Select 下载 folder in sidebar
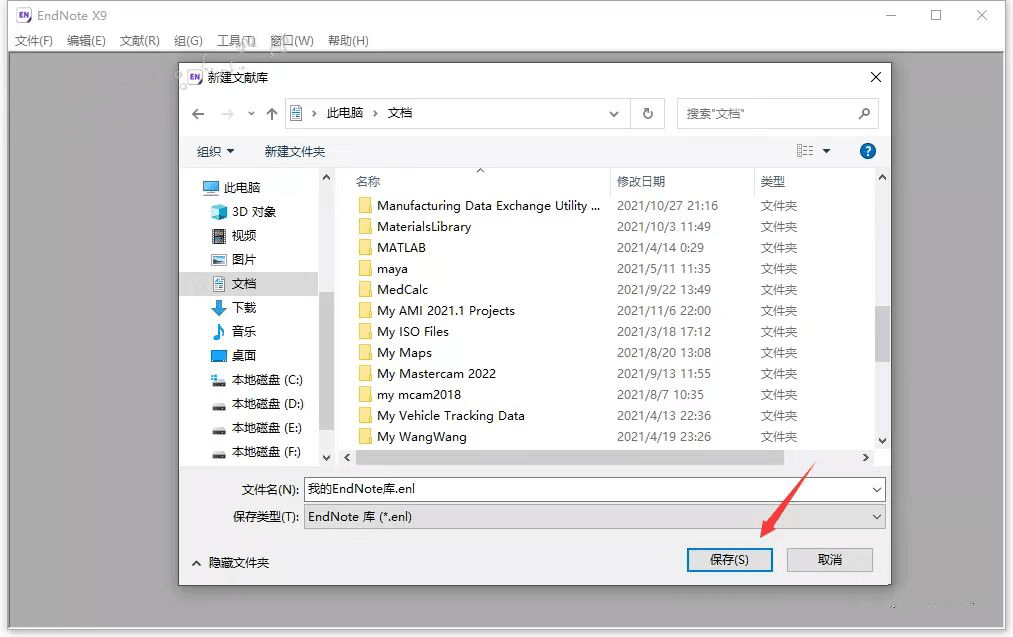This screenshot has height=637, width=1013. [x=235, y=308]
